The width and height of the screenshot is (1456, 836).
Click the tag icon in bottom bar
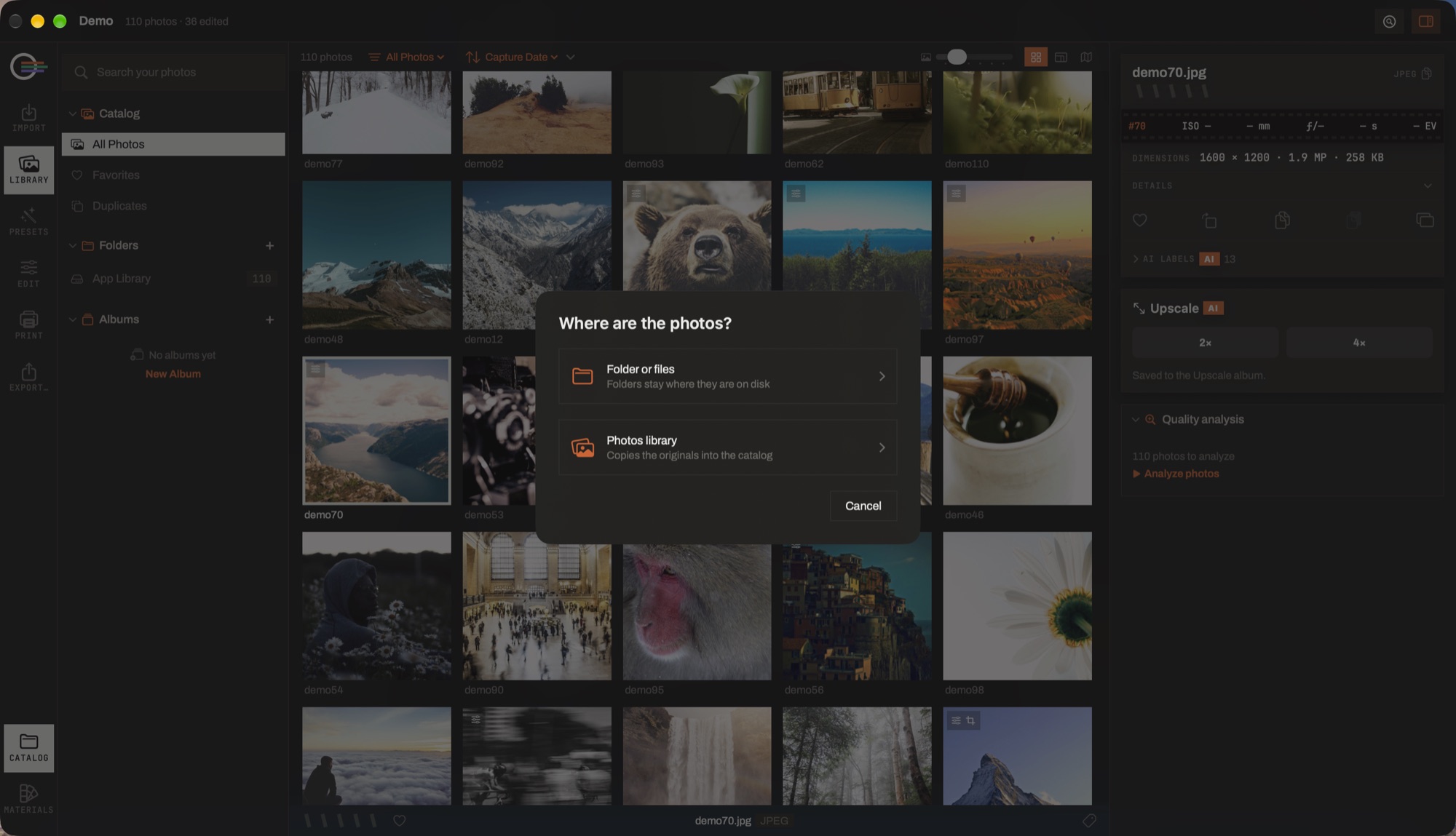(x=1088, y=820)
